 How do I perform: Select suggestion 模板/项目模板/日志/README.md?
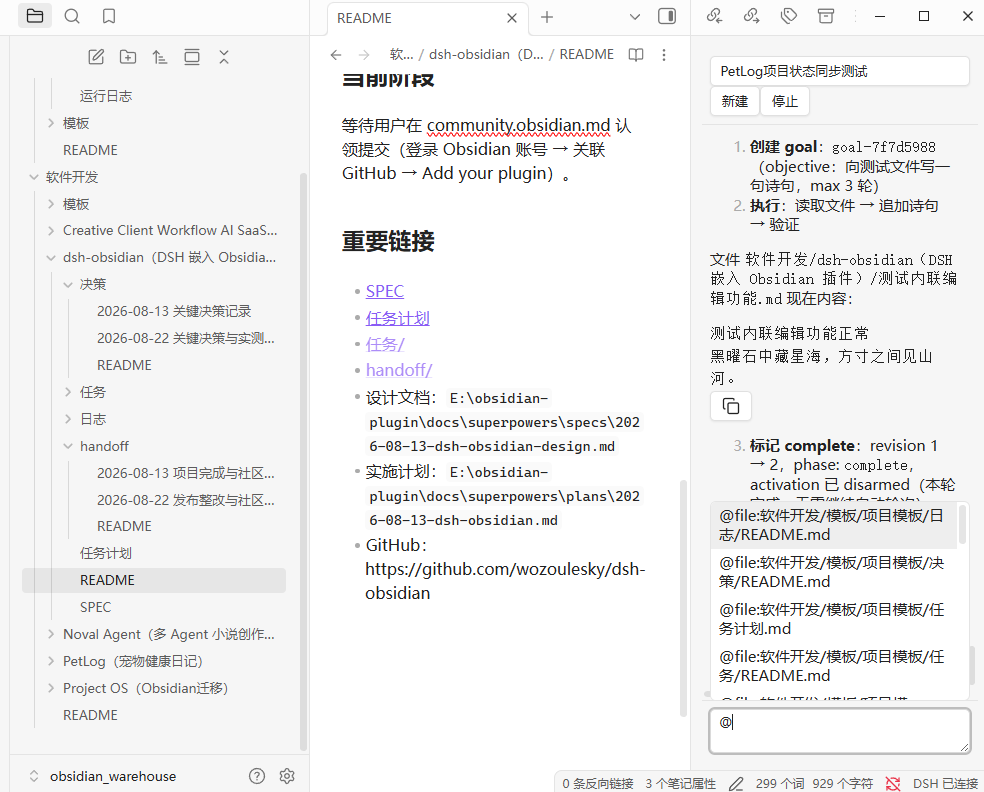(834, 525)
